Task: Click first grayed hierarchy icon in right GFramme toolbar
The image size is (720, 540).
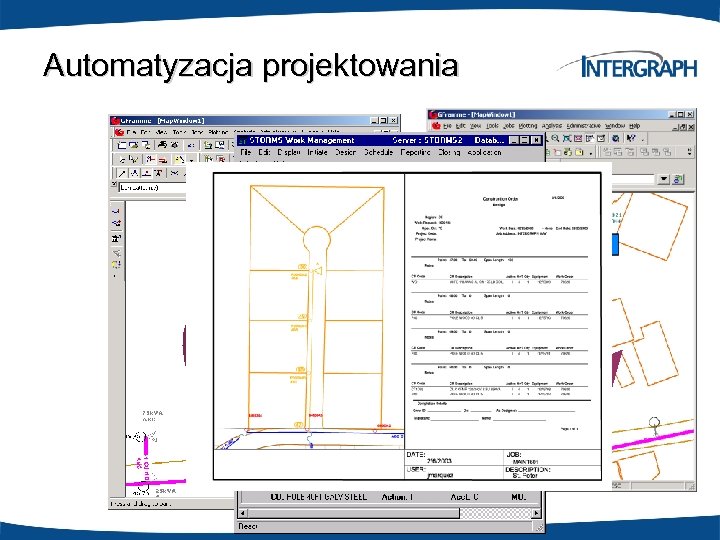Action: tap(607, 152)
